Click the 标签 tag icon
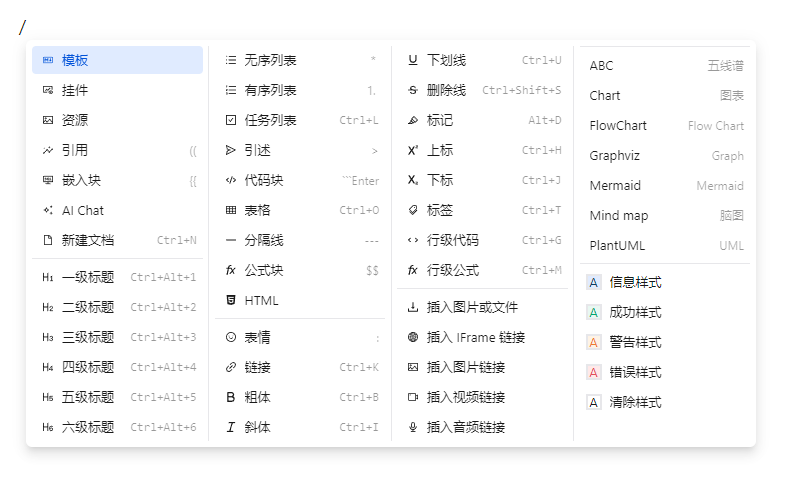Viewport: 787px width, 477px height. point(413,211)
